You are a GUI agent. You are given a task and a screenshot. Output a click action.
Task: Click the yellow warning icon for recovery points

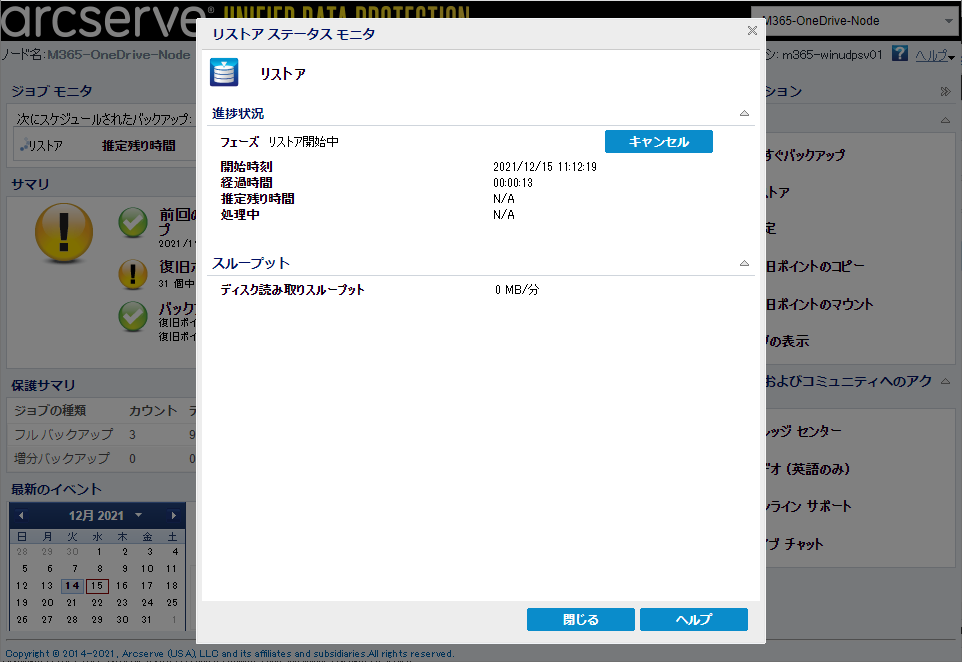pos(133,274)
